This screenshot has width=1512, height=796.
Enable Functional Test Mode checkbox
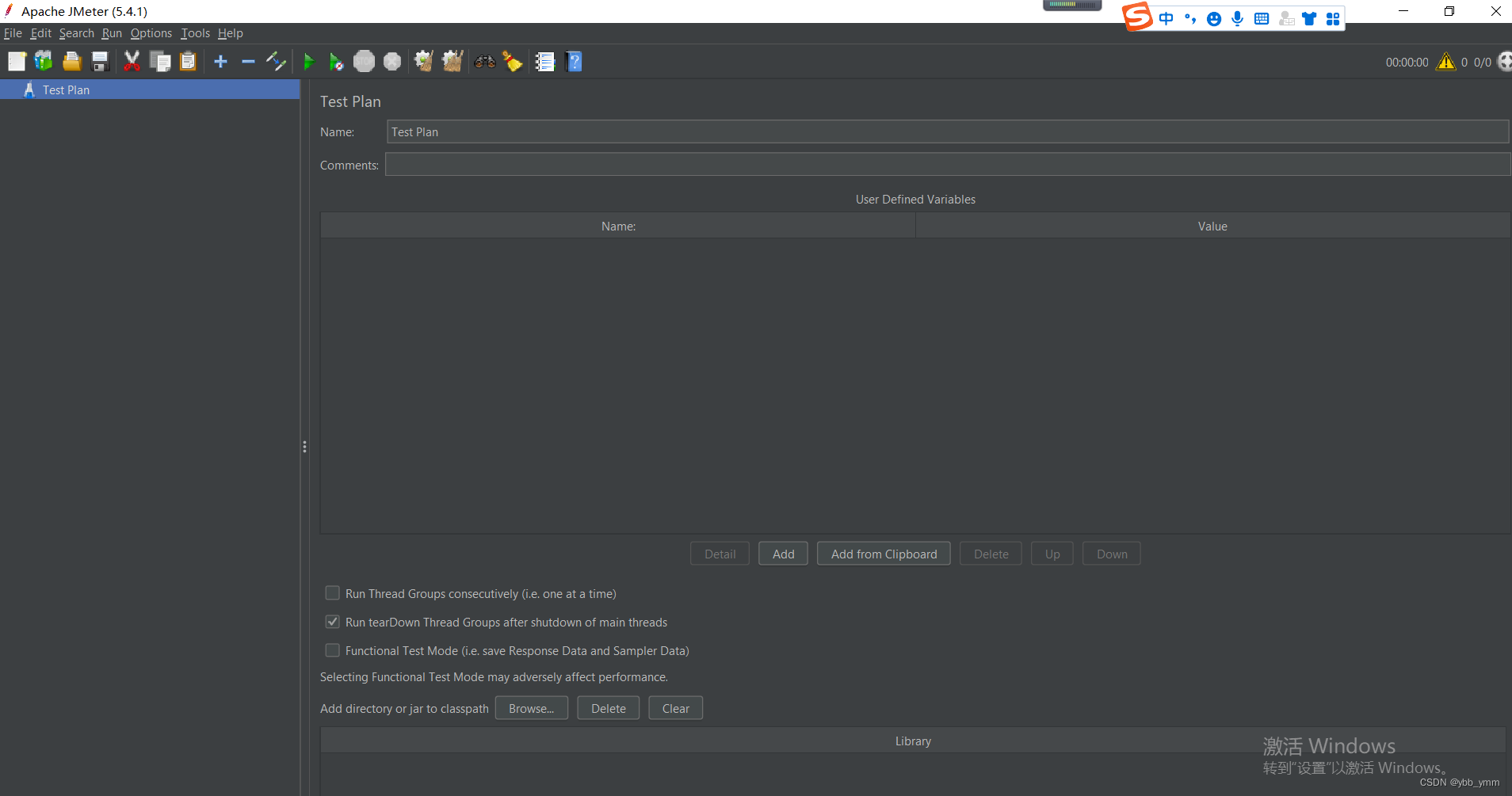(333, 650)
